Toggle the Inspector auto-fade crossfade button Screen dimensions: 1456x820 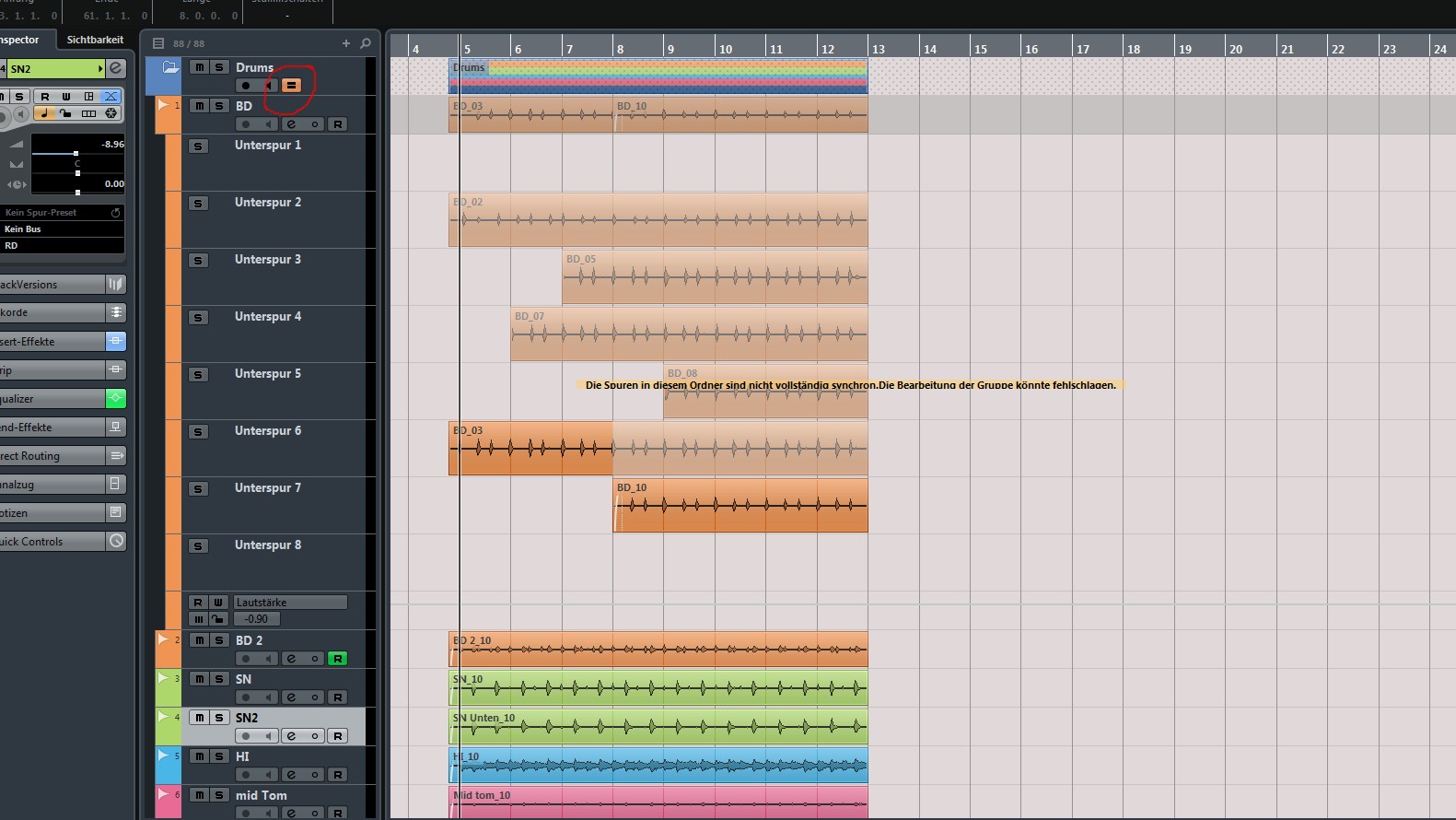tap(111, 96)
